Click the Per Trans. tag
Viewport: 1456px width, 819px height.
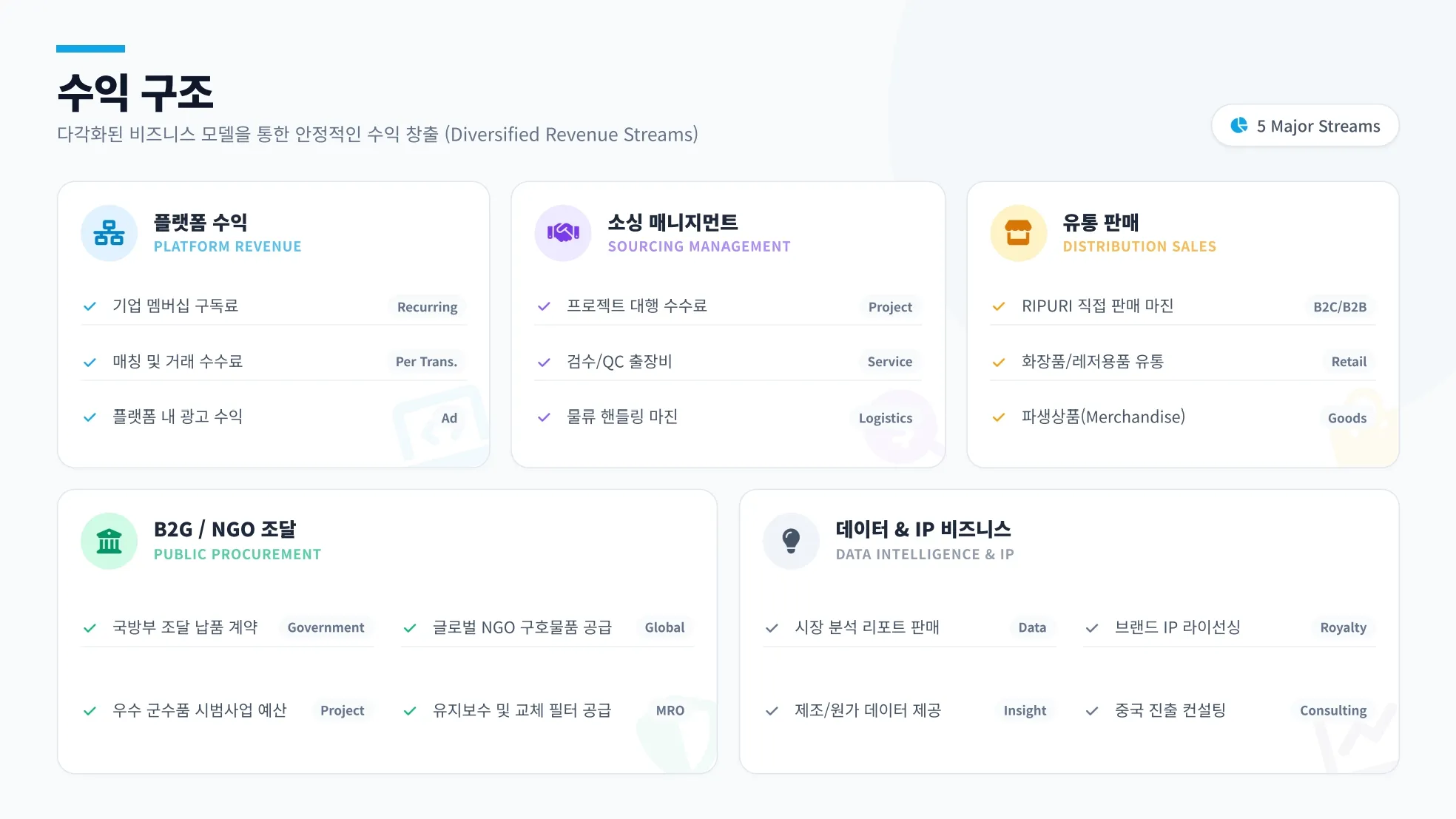pos(426,362)
